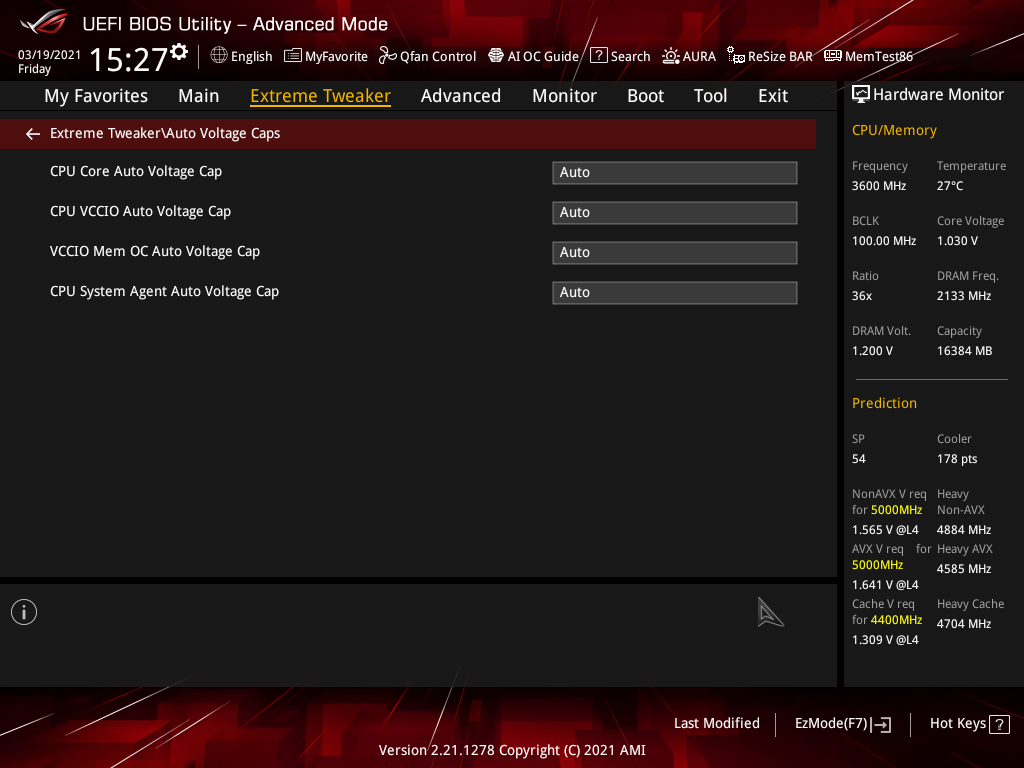Open MyFavorite text button
Viewport: 1024px width, 768px height.
(x=336, y=57)
